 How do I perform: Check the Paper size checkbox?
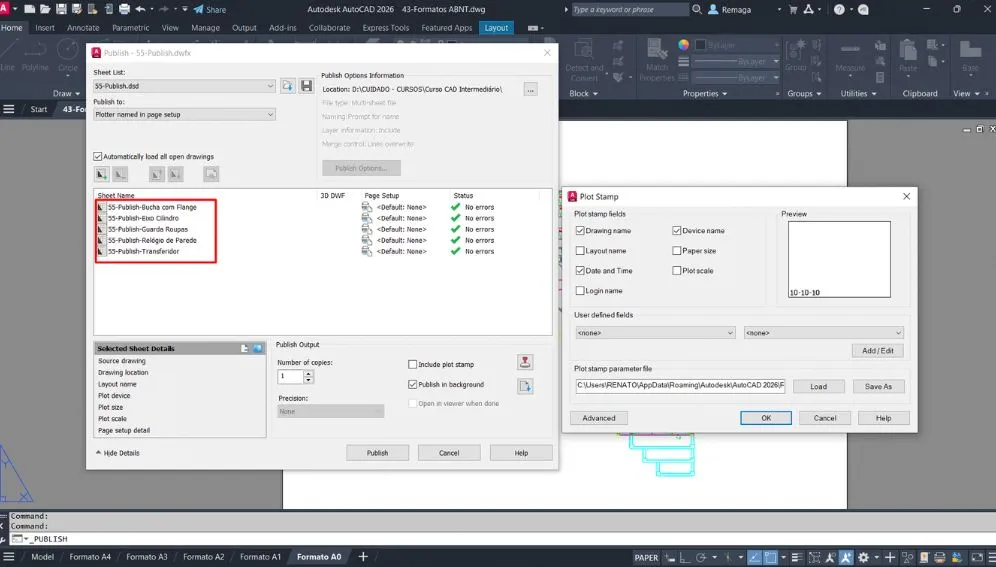[x=677, y=251]
